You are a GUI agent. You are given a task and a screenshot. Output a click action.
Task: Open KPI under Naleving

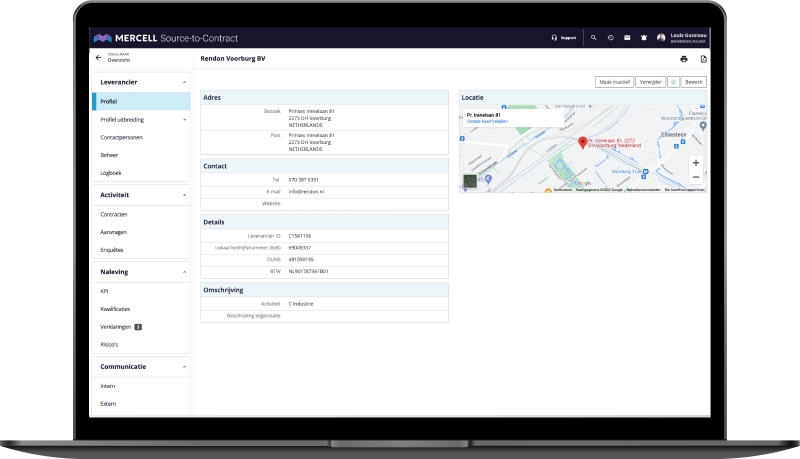104,292
